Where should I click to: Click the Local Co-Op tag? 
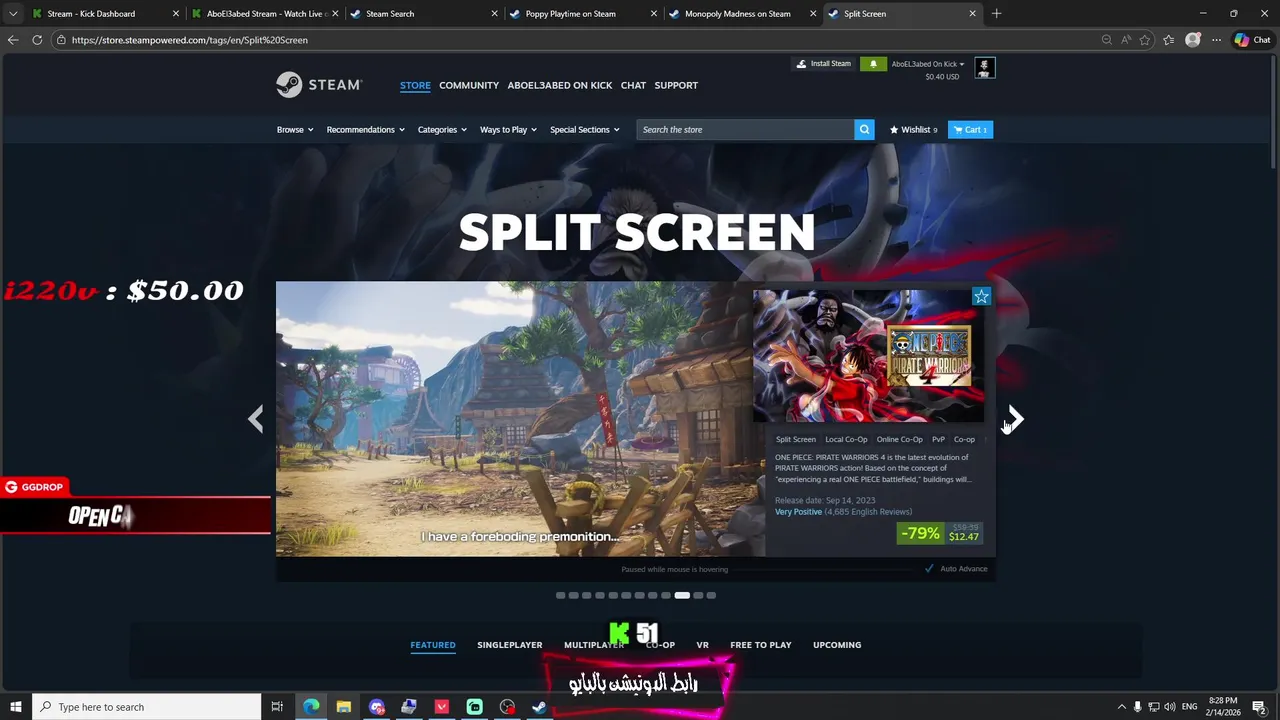pos(846,439)
